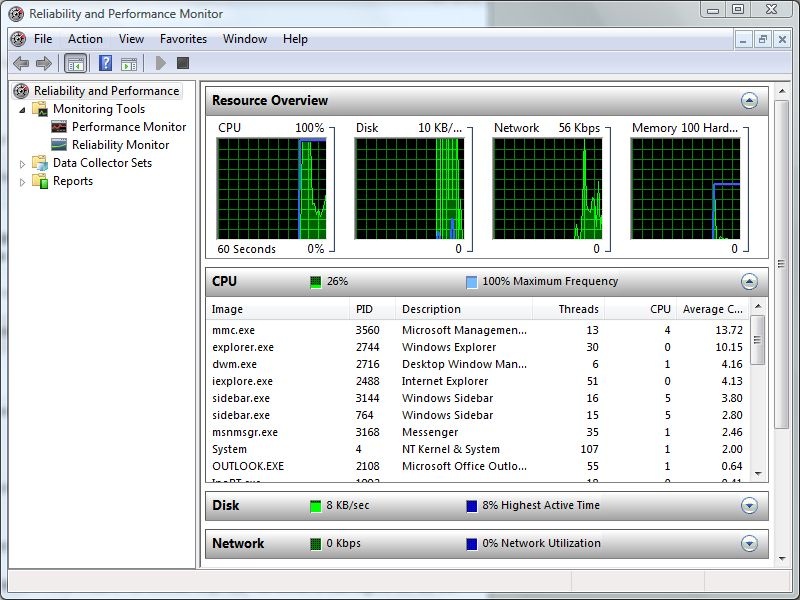Open the Action menu

(x=85, y=39)
